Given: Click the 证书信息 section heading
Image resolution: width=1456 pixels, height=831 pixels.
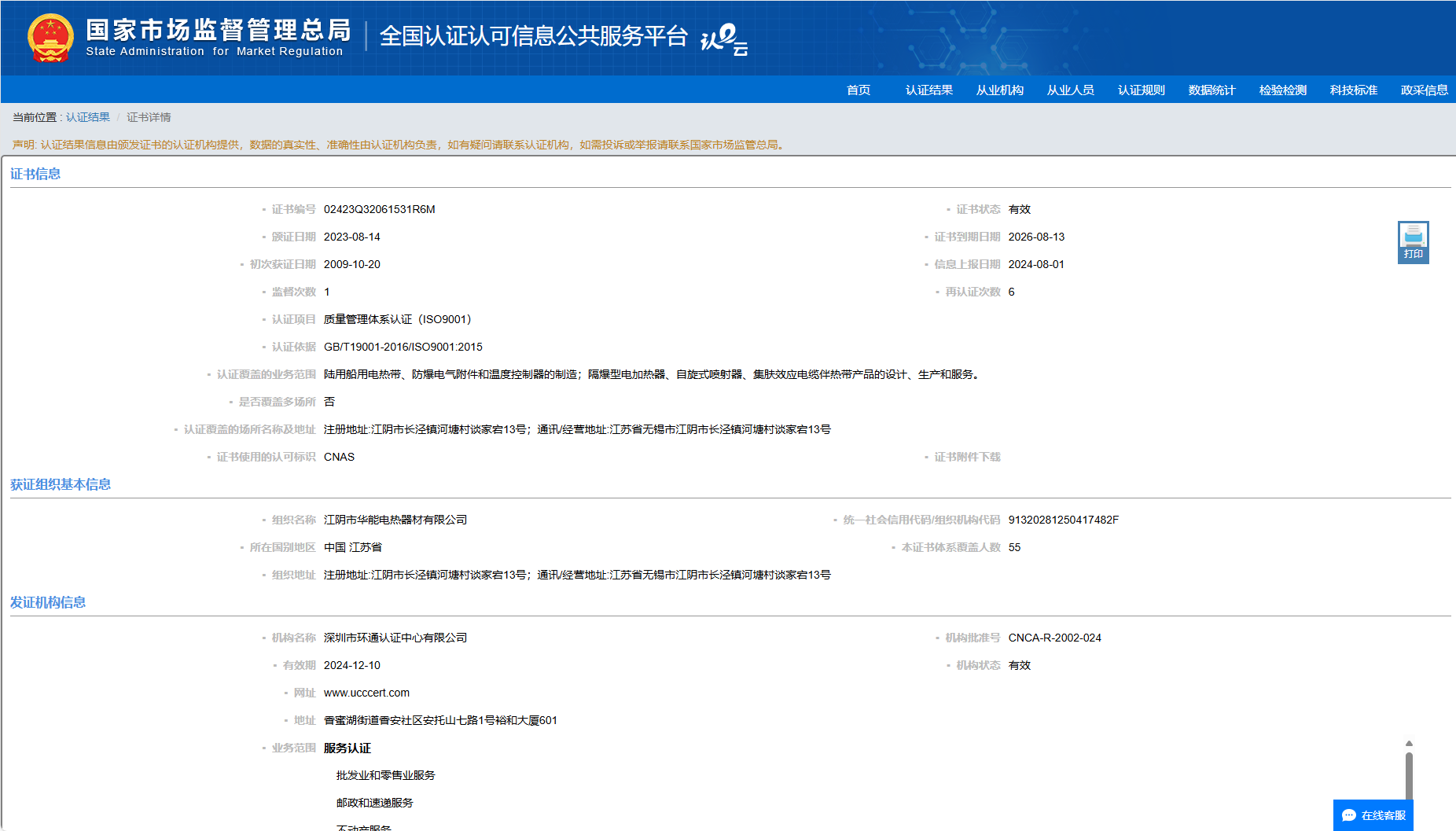Looking at the screenshot, I should point(35,174).
